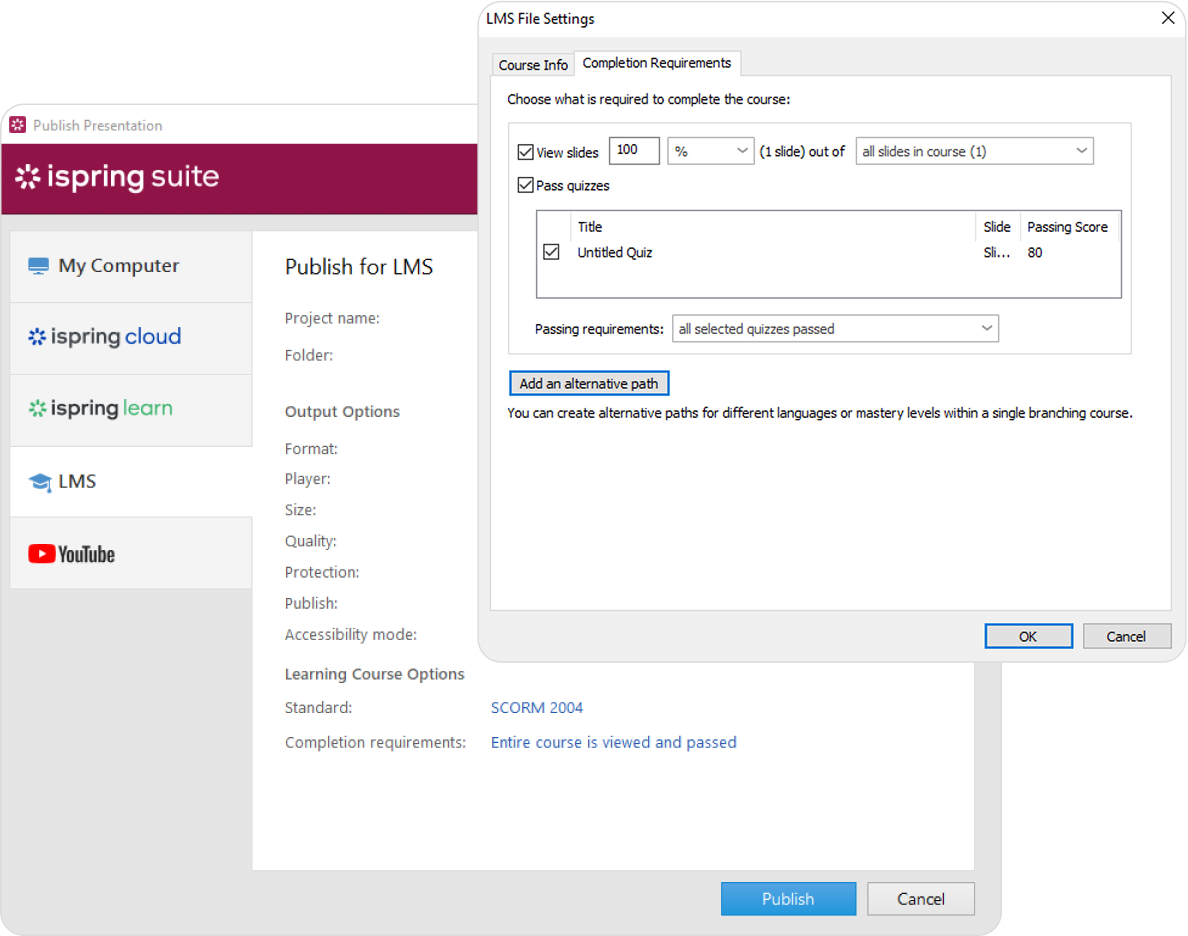The width and height of the screenshot is (1188, 936).
Task: Click the truncated Sli... slide cell
Action: pyautogui.click(x=996, y=252)
